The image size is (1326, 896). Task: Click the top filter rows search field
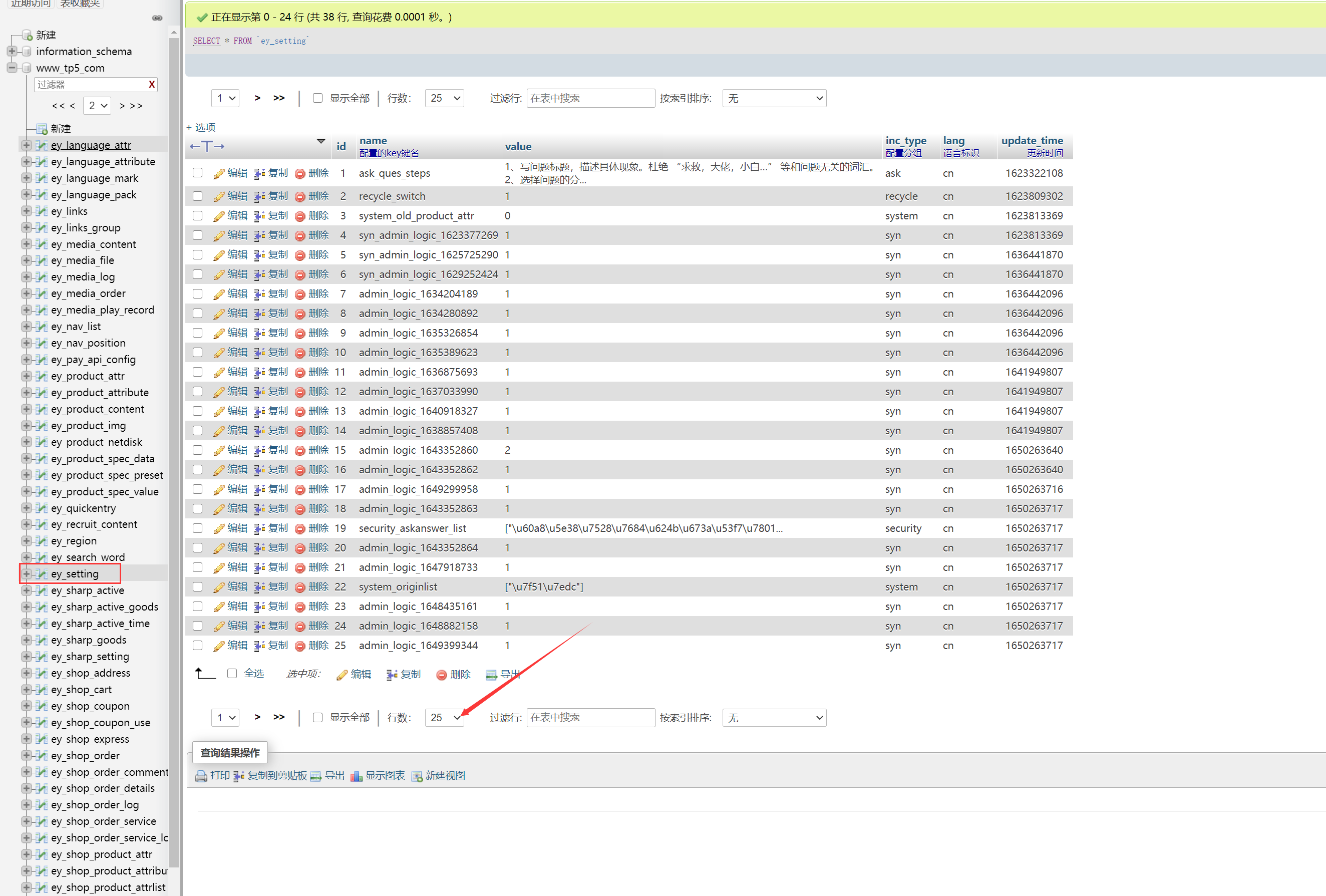pyautogui.click(x=590, y=98)
